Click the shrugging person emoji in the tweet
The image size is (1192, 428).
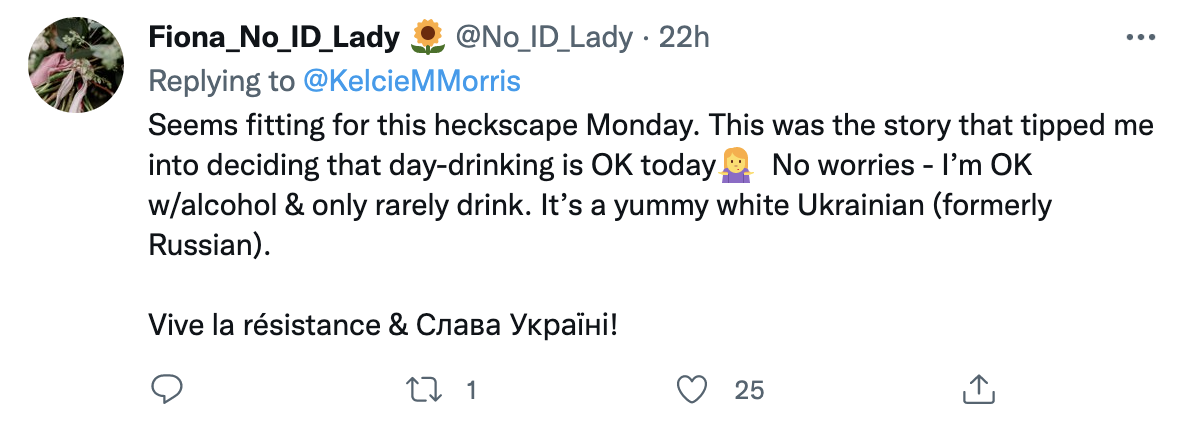click(x=734, y=164)
